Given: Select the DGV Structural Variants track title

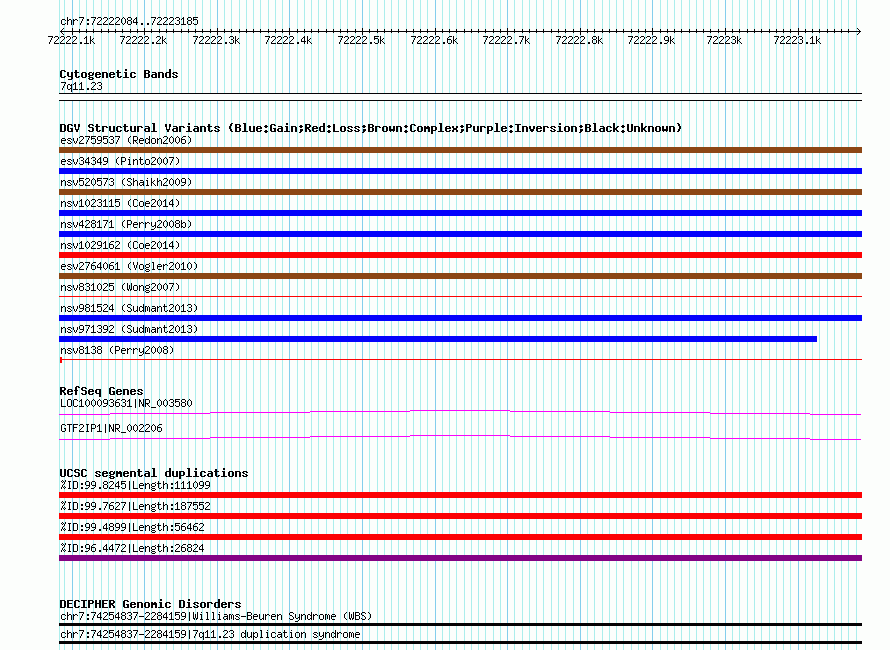Looking at the screenshot, I should click(371, 128).
